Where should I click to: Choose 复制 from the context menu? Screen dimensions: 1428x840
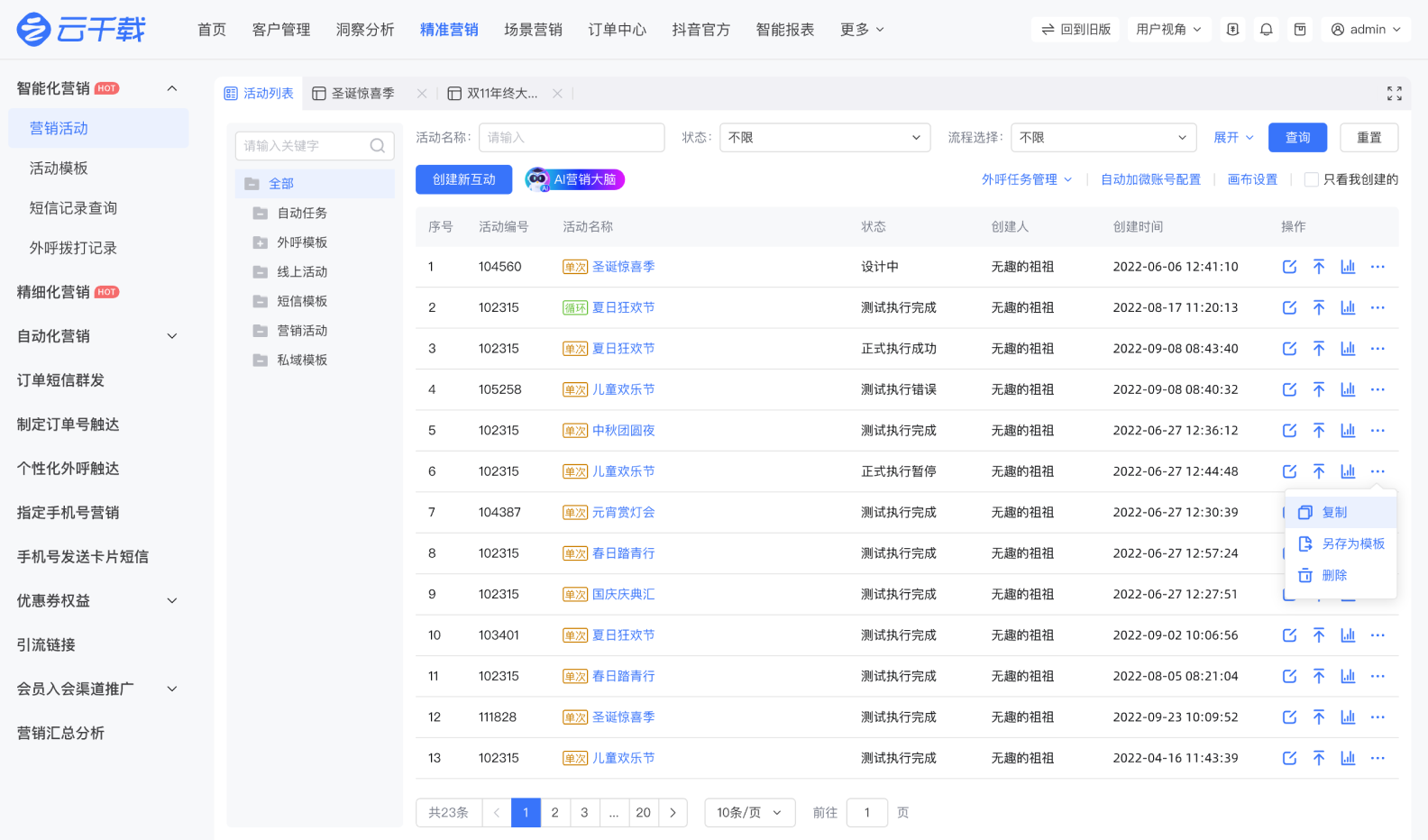point(1341,512)
